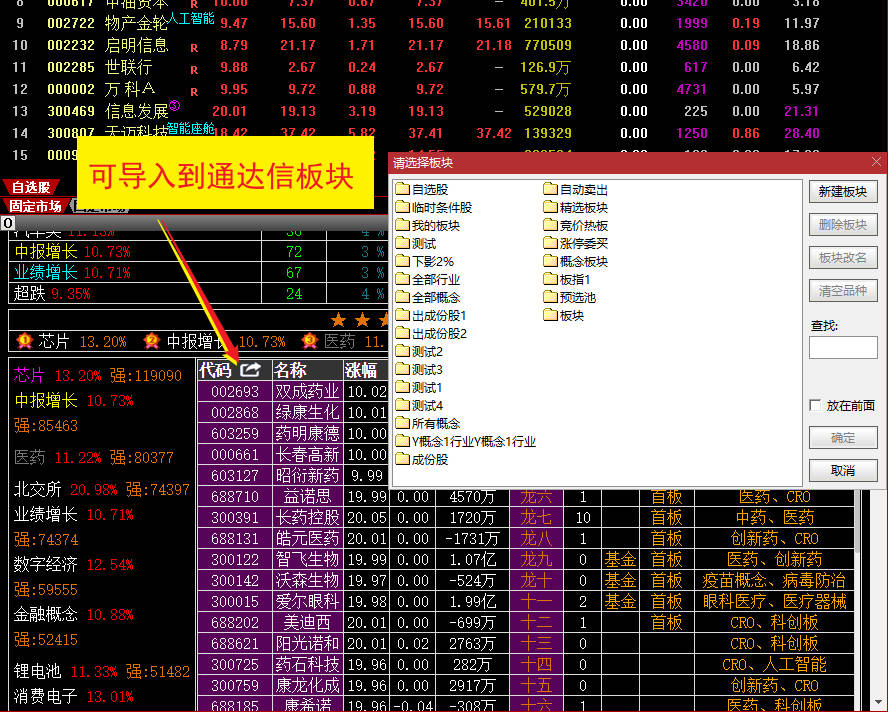The width and height of the screenshot is (888, 712).
Task: Select the 预选池 folder
Action: click(x=570, y=297)
